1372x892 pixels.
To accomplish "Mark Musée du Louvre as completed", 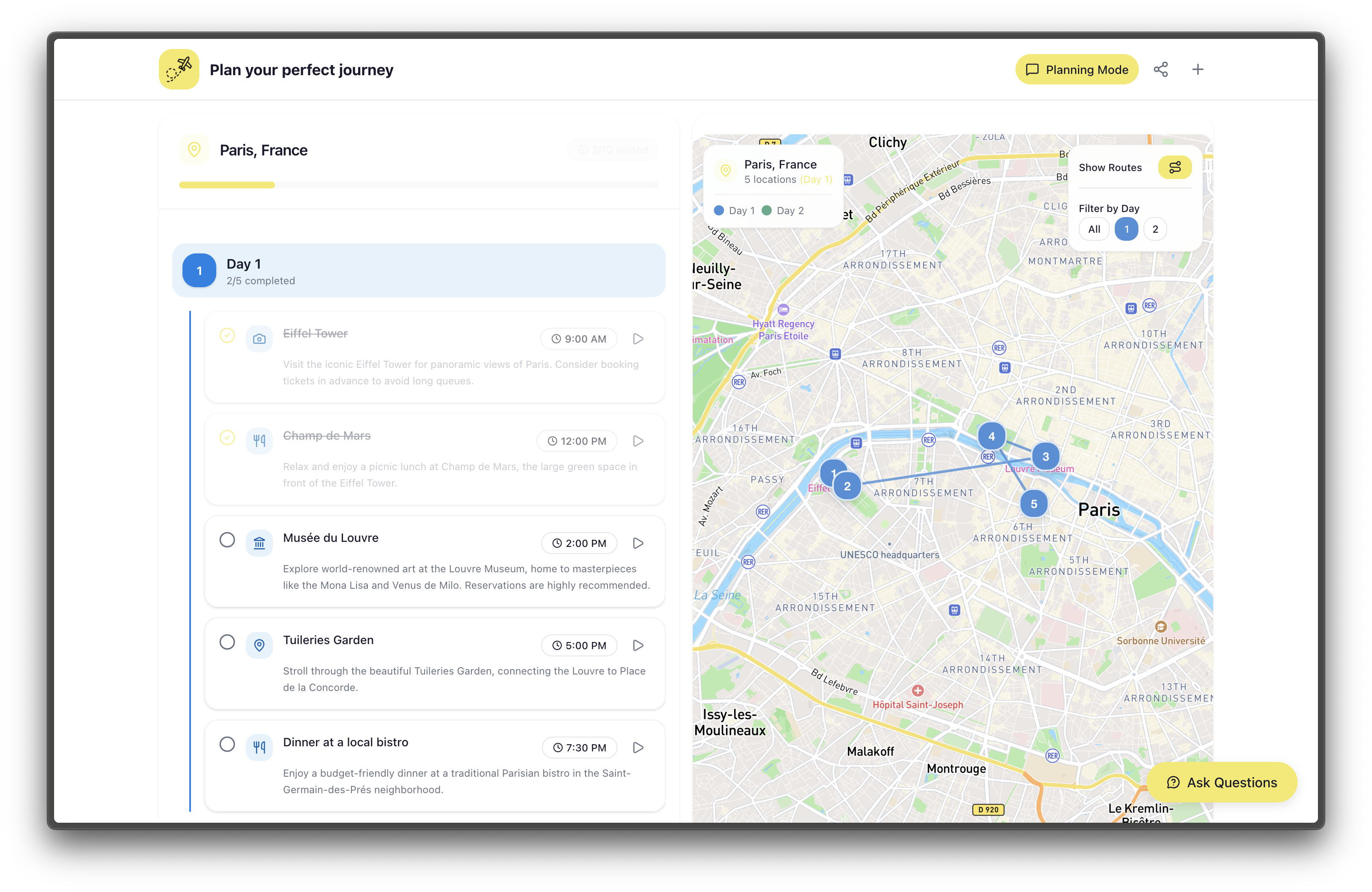I will [x=227, y=540].
